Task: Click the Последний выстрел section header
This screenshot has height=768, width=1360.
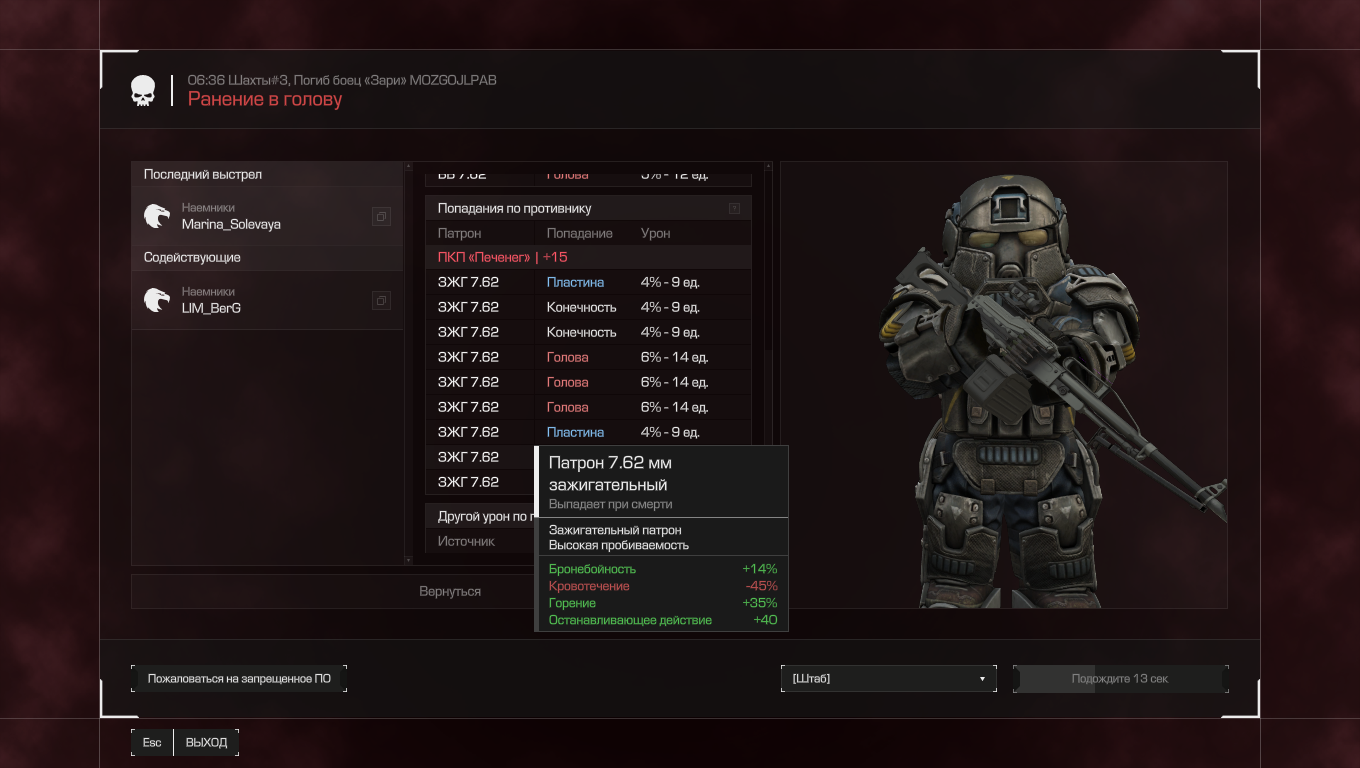Action: pos(267,174)
